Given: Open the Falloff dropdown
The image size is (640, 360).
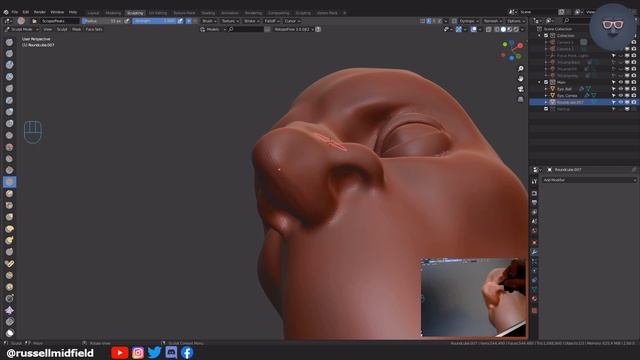Looking at the screenshot, I should (x=271, y=21).
